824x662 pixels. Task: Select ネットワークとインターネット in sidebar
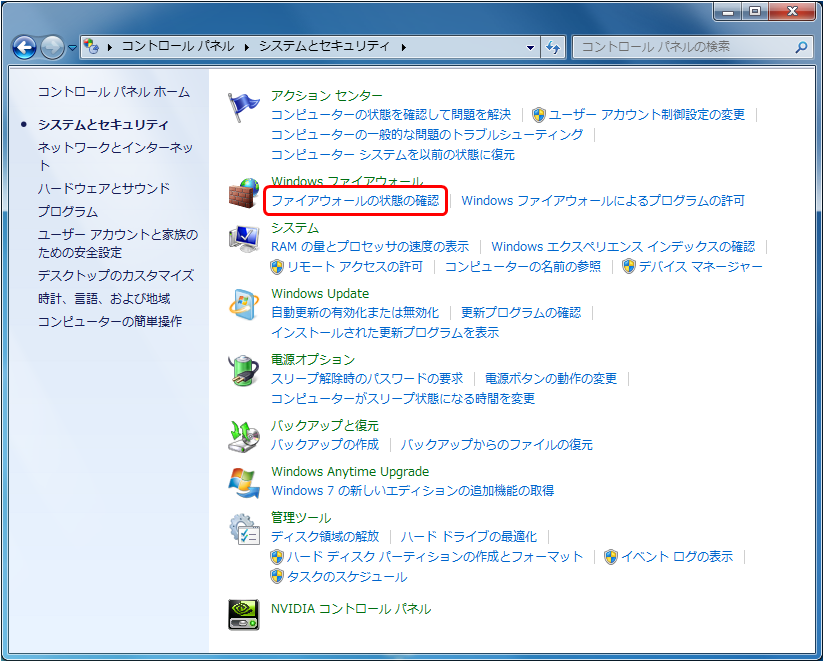pyautogui.click(x=116, y=156)
